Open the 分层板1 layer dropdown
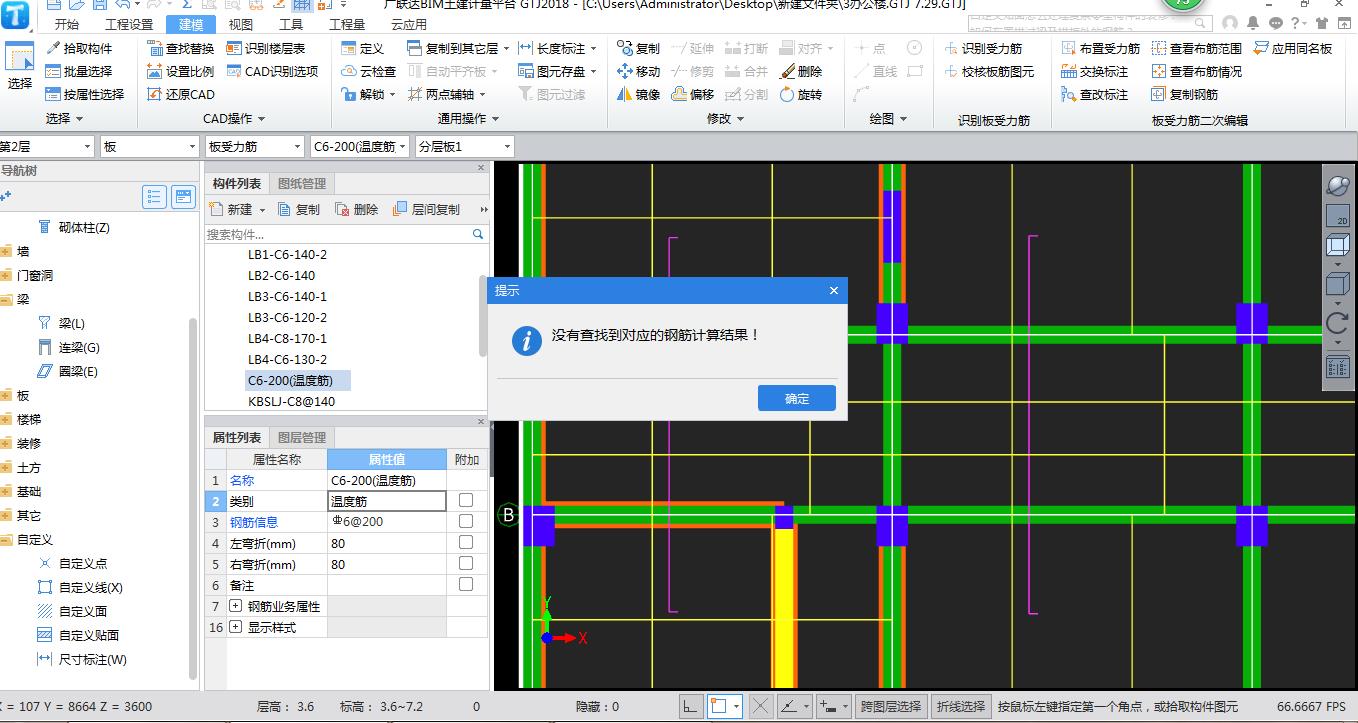 [465, 146]
